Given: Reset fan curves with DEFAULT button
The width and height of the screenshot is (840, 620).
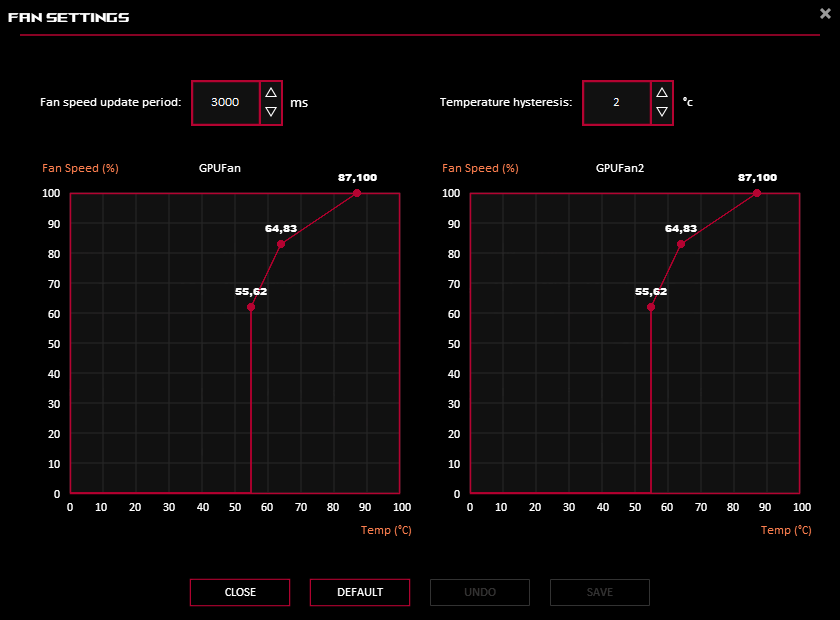Looking at the screenshot, I should tap(360, 592).
